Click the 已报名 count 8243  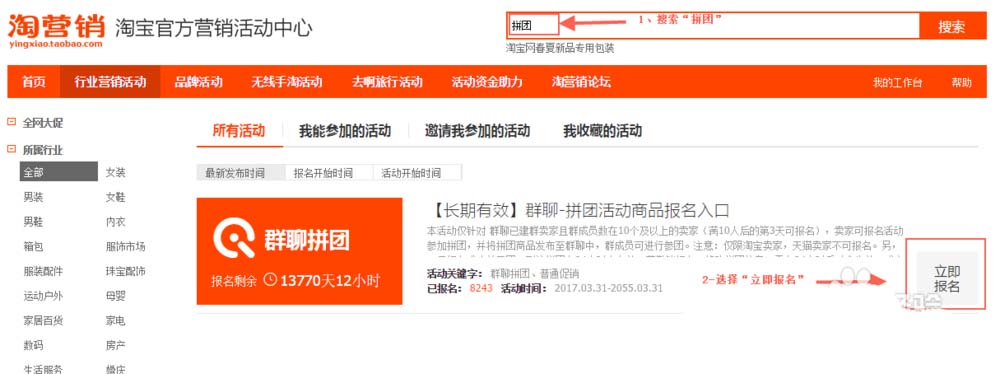click(481, 288)
